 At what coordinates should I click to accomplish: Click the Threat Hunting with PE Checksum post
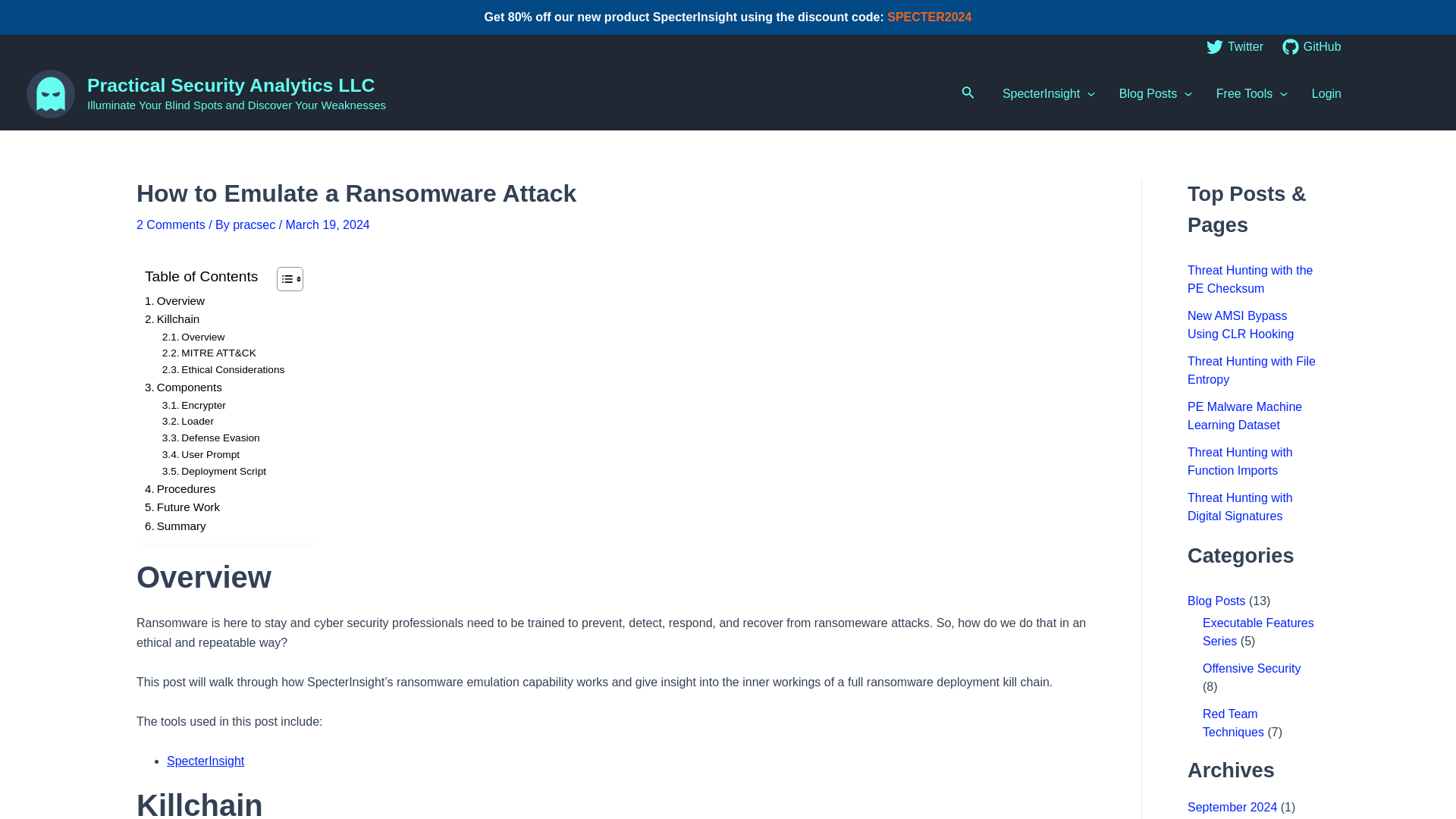click(1250, 279)
